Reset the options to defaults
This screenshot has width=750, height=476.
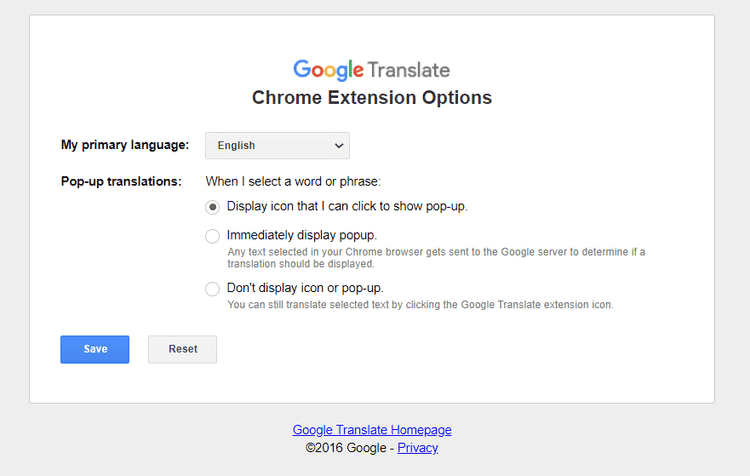(x=182, y=349)
